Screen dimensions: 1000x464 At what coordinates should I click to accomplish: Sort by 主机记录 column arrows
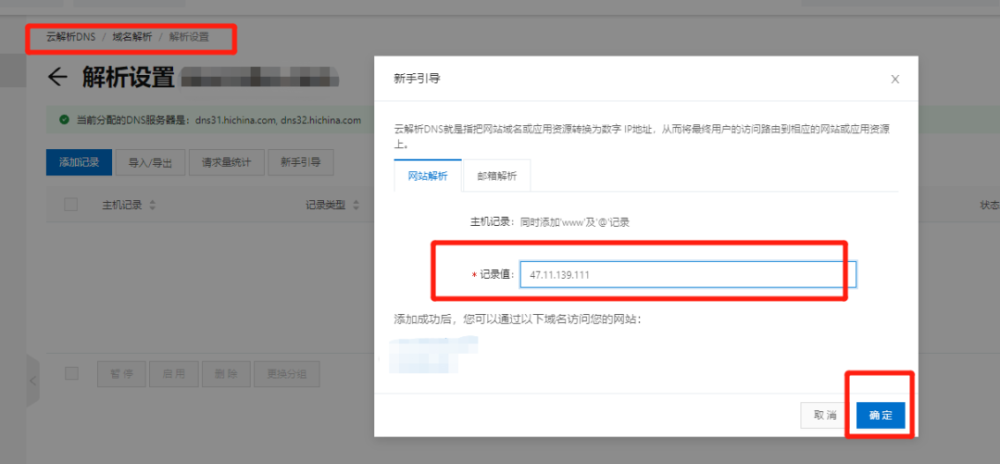pyautogui.click(x=152, y=205)
